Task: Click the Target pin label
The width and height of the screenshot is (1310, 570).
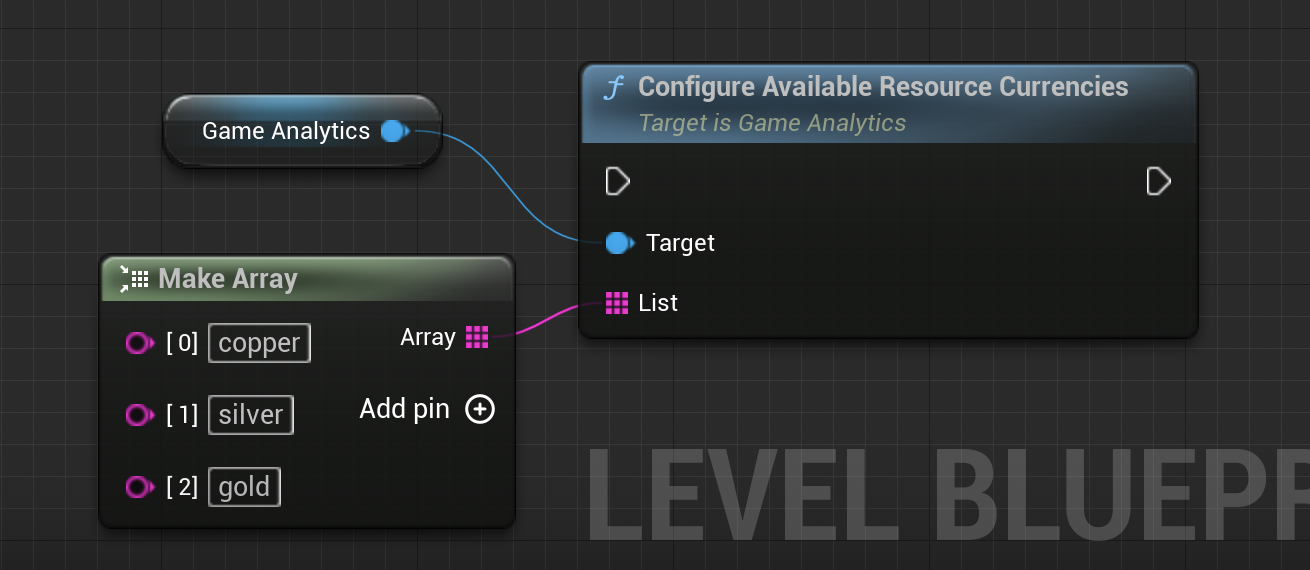Action: 680,243
